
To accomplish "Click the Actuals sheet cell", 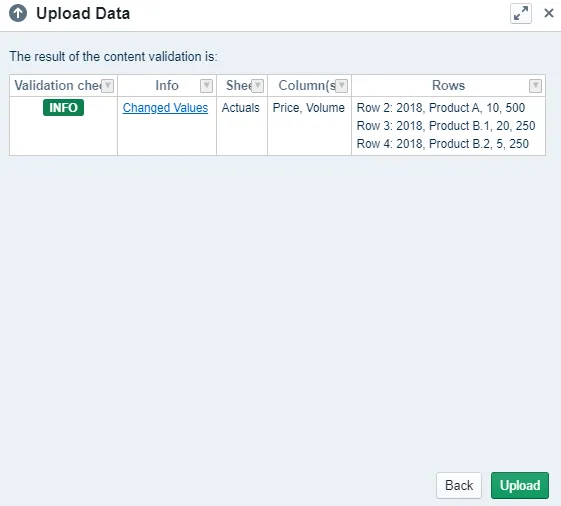I will coord(240,108).
